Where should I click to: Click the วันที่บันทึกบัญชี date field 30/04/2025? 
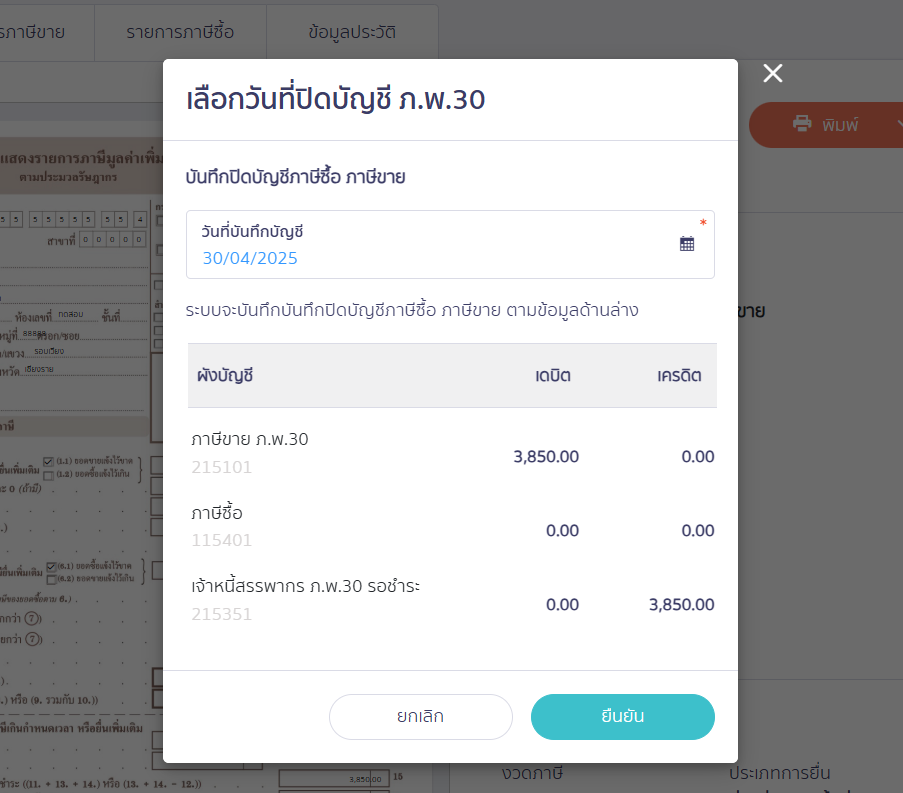450,244
